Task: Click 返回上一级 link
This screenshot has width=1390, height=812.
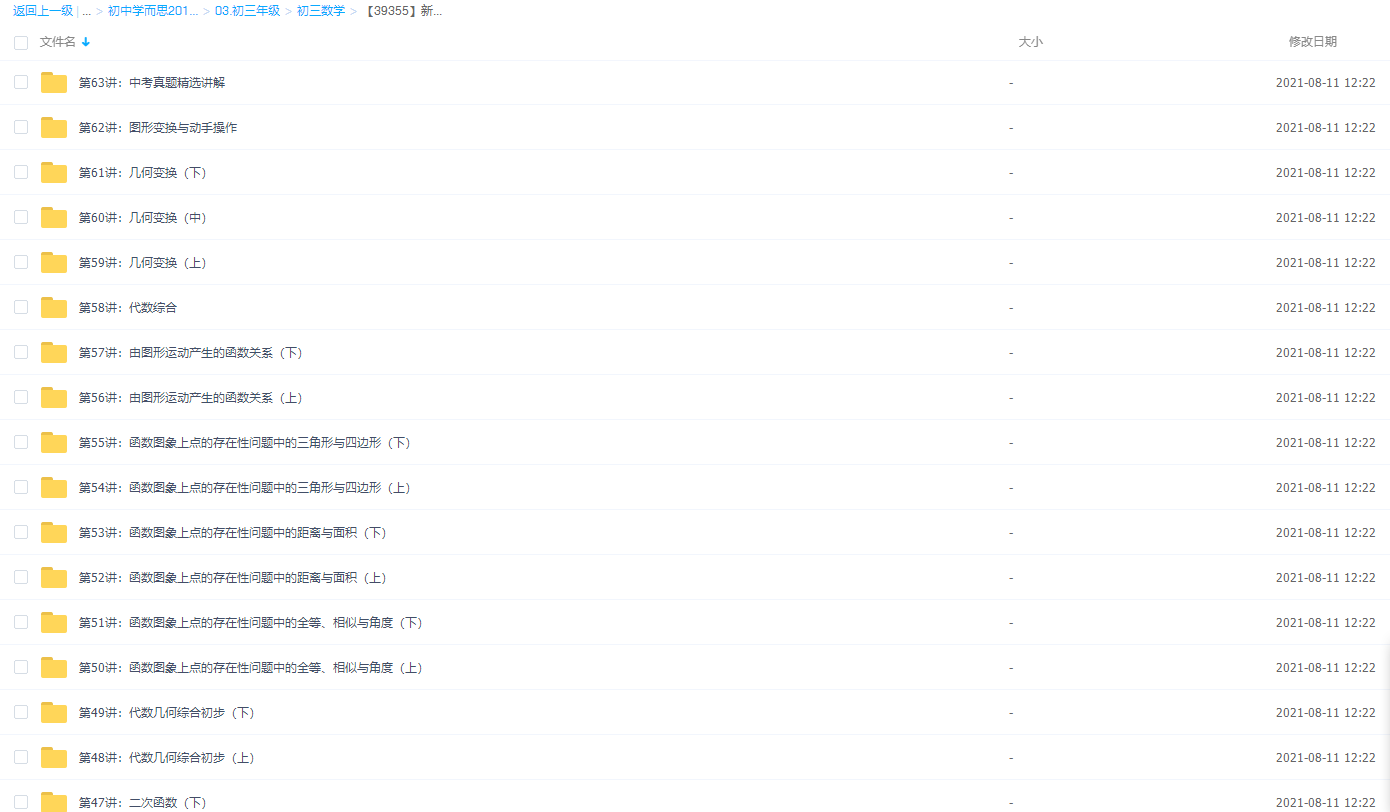Action: [42, 11]
